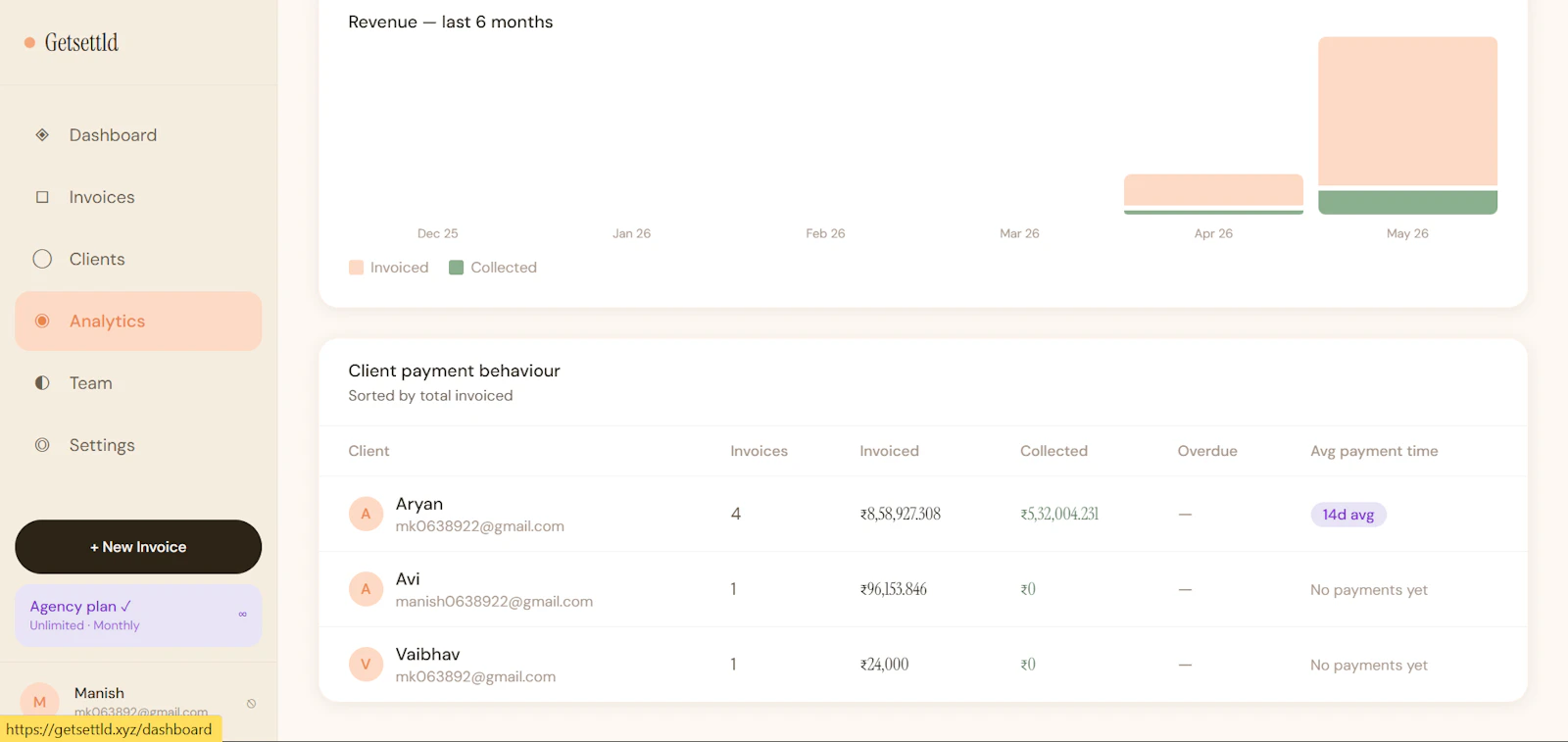Click Aryan's invoice count 4
Image resolution: width=1568 pixels, height=742 pixels.
736,514
